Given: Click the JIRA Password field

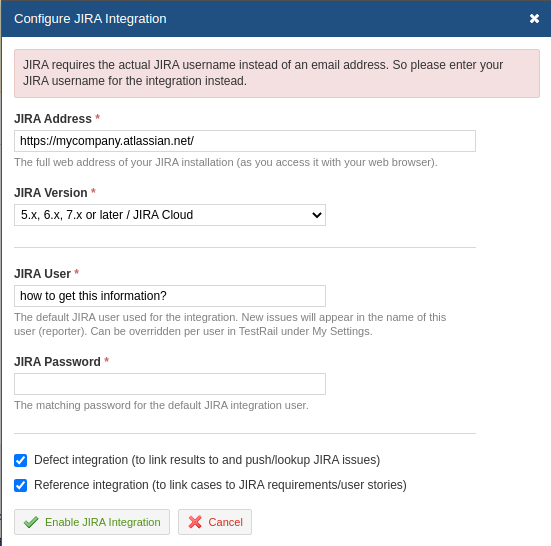Looking at the screenshot, I should click(x=170, y=384).
